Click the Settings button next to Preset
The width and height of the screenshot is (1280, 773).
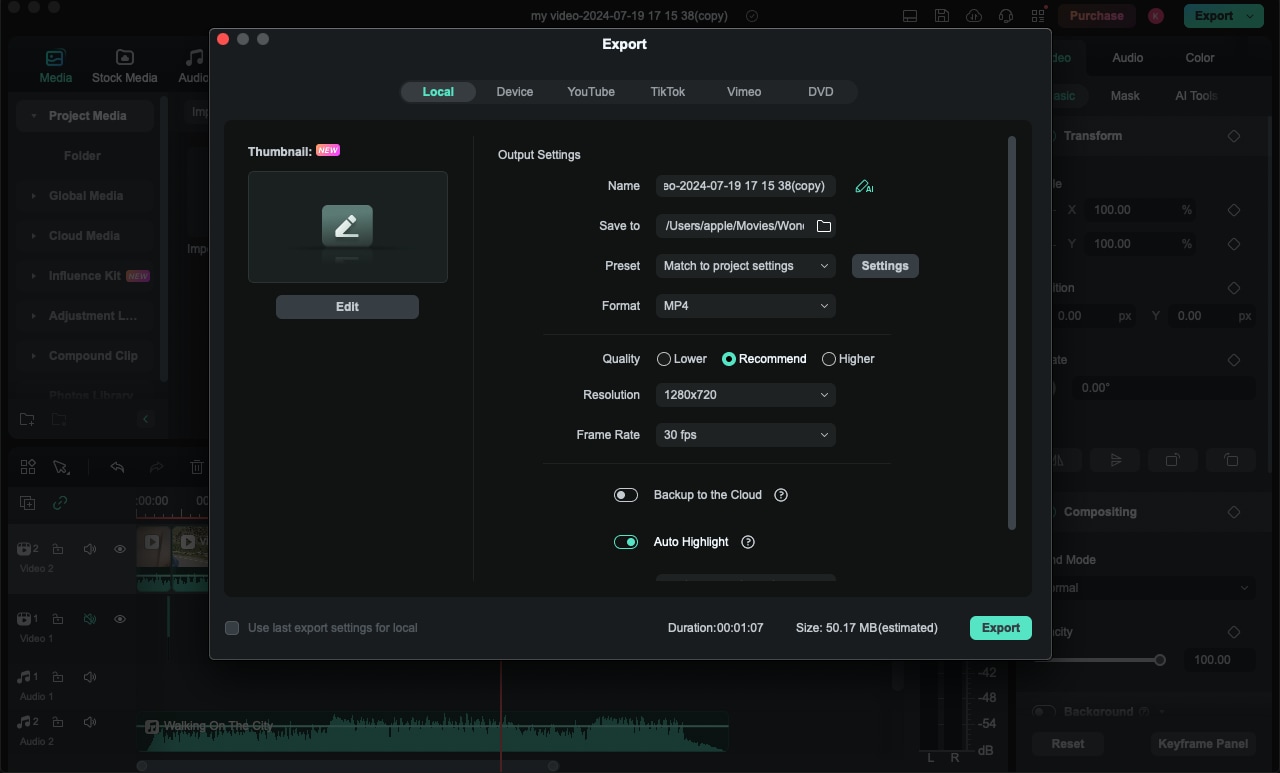coord(885,266)
